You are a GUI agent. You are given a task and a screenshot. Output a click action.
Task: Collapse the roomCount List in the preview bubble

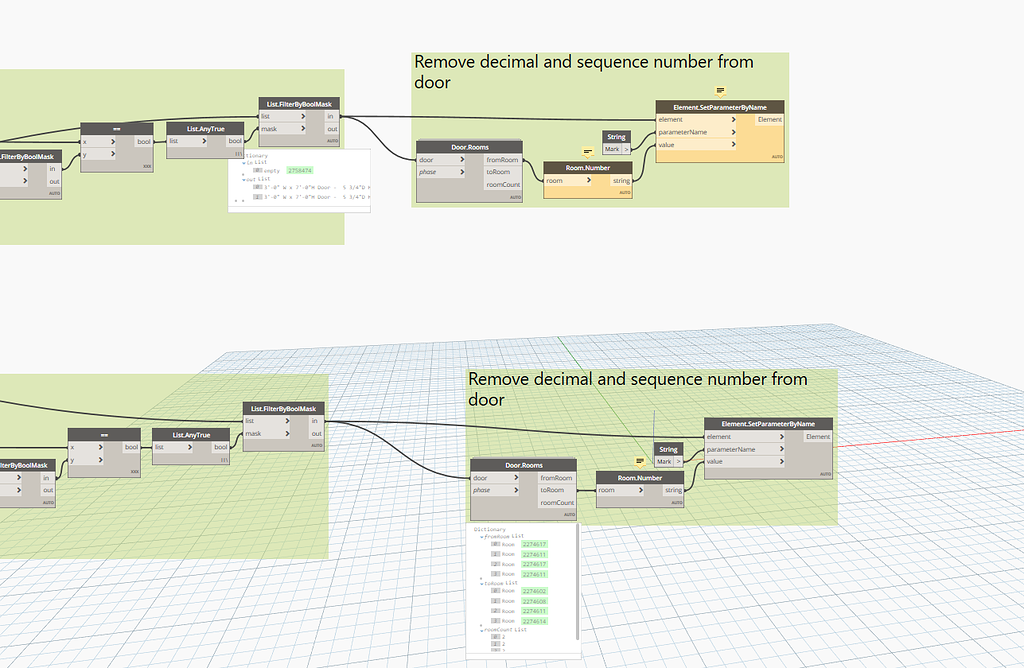pyautogui.click(x=484, y=630)
